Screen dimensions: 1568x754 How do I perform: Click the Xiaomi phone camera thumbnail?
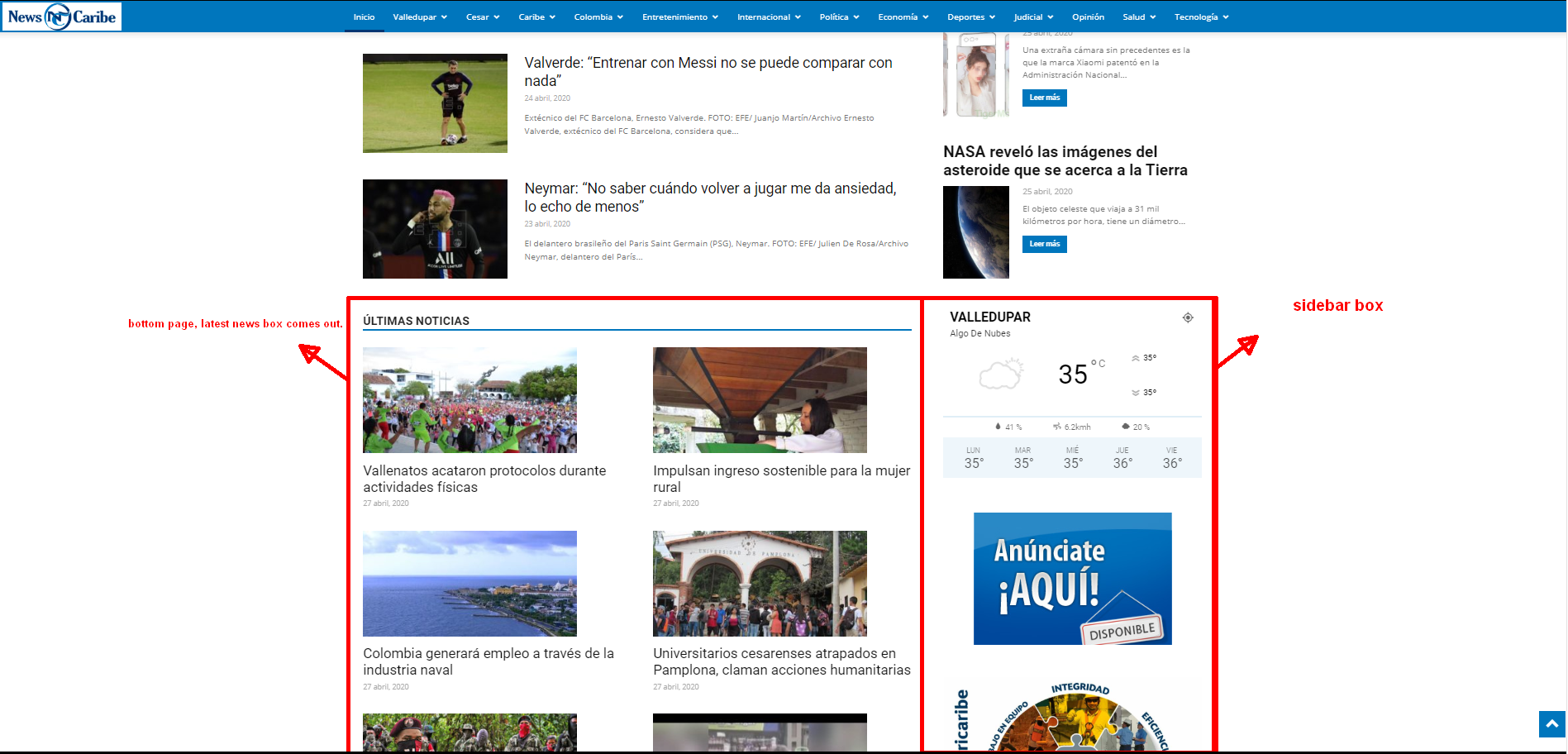976,74
